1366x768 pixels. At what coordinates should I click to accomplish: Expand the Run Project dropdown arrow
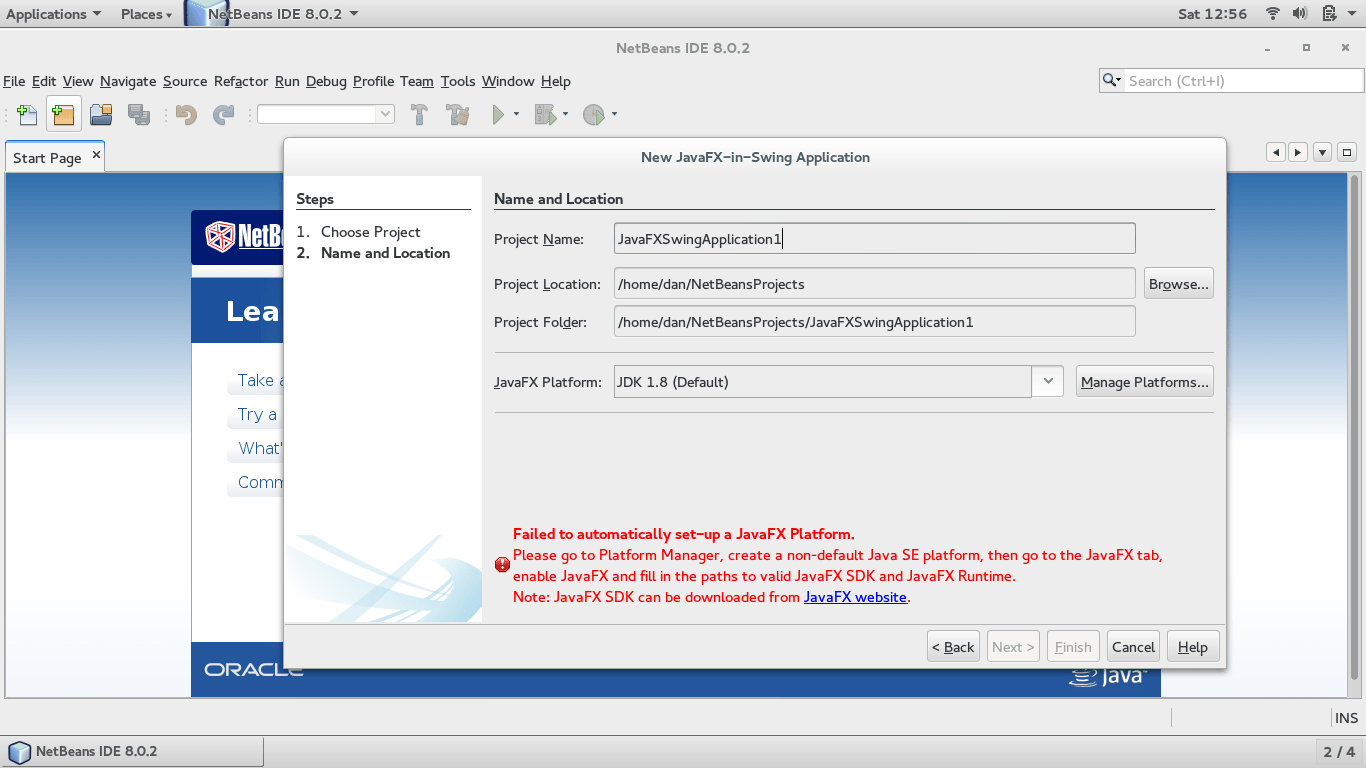pyautogui.click(x=516, y=114)
